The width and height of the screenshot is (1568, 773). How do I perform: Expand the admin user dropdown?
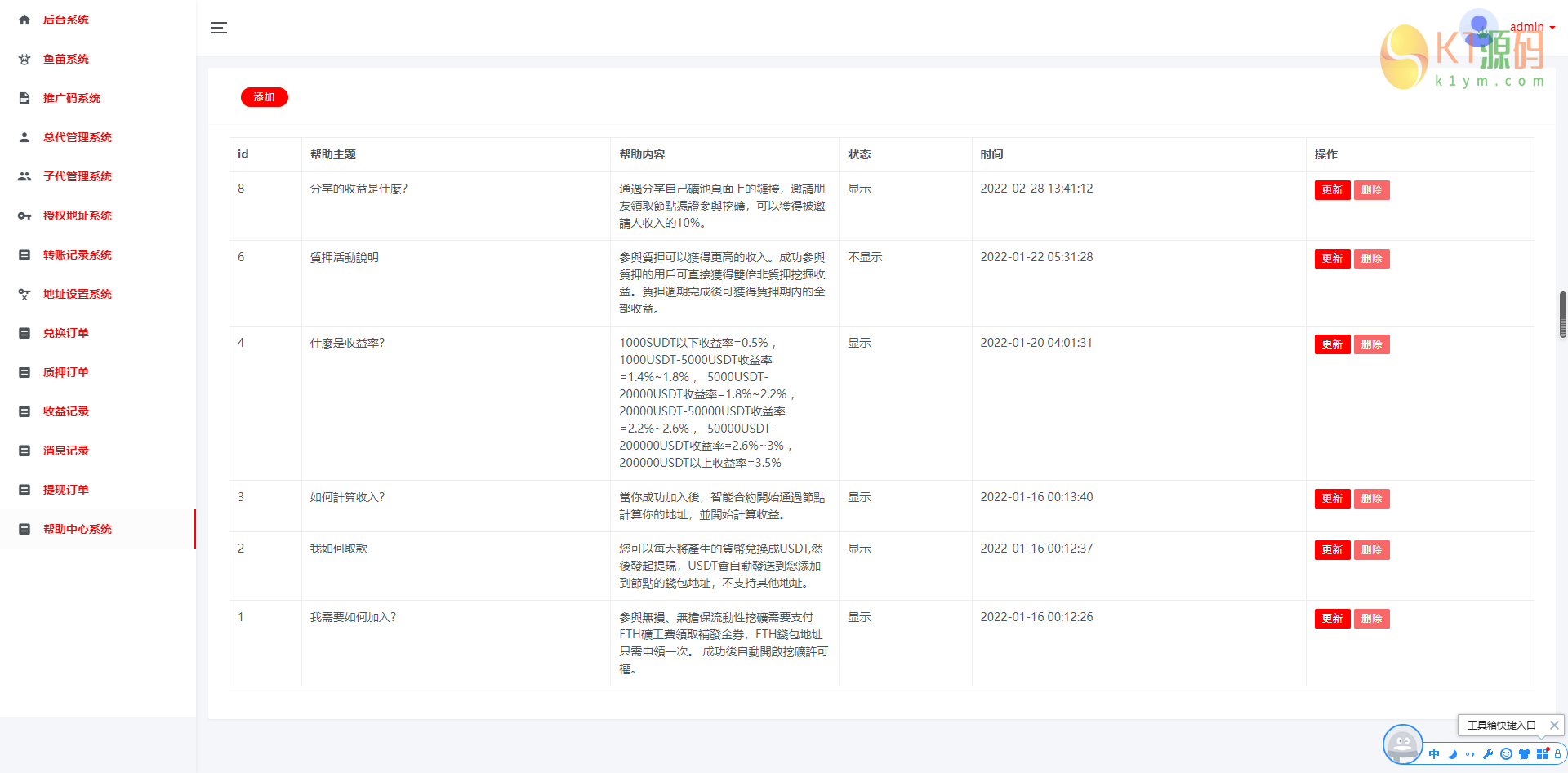1532,27
